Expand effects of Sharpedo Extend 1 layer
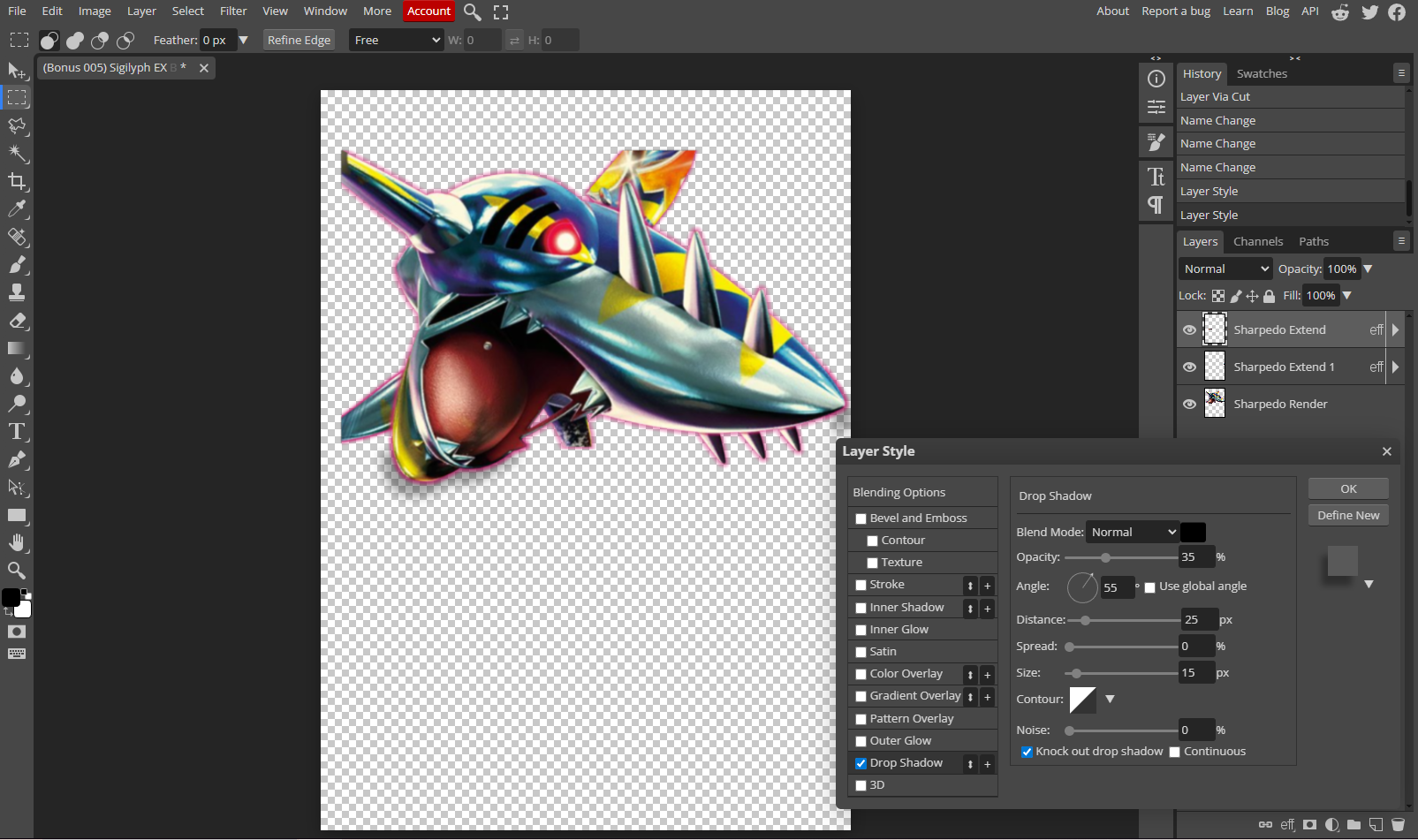 (1396, 367)
